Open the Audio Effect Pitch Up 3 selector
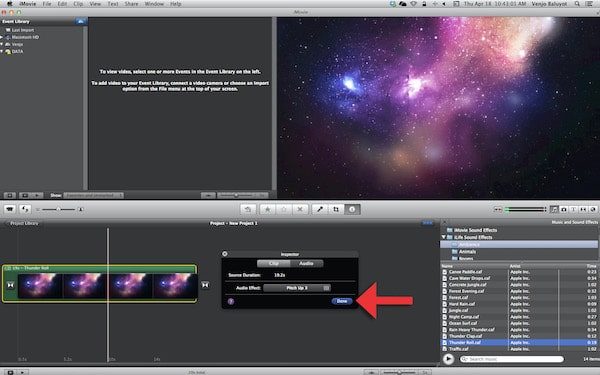This screenshot has width=600, height=375. click(297, 288)
